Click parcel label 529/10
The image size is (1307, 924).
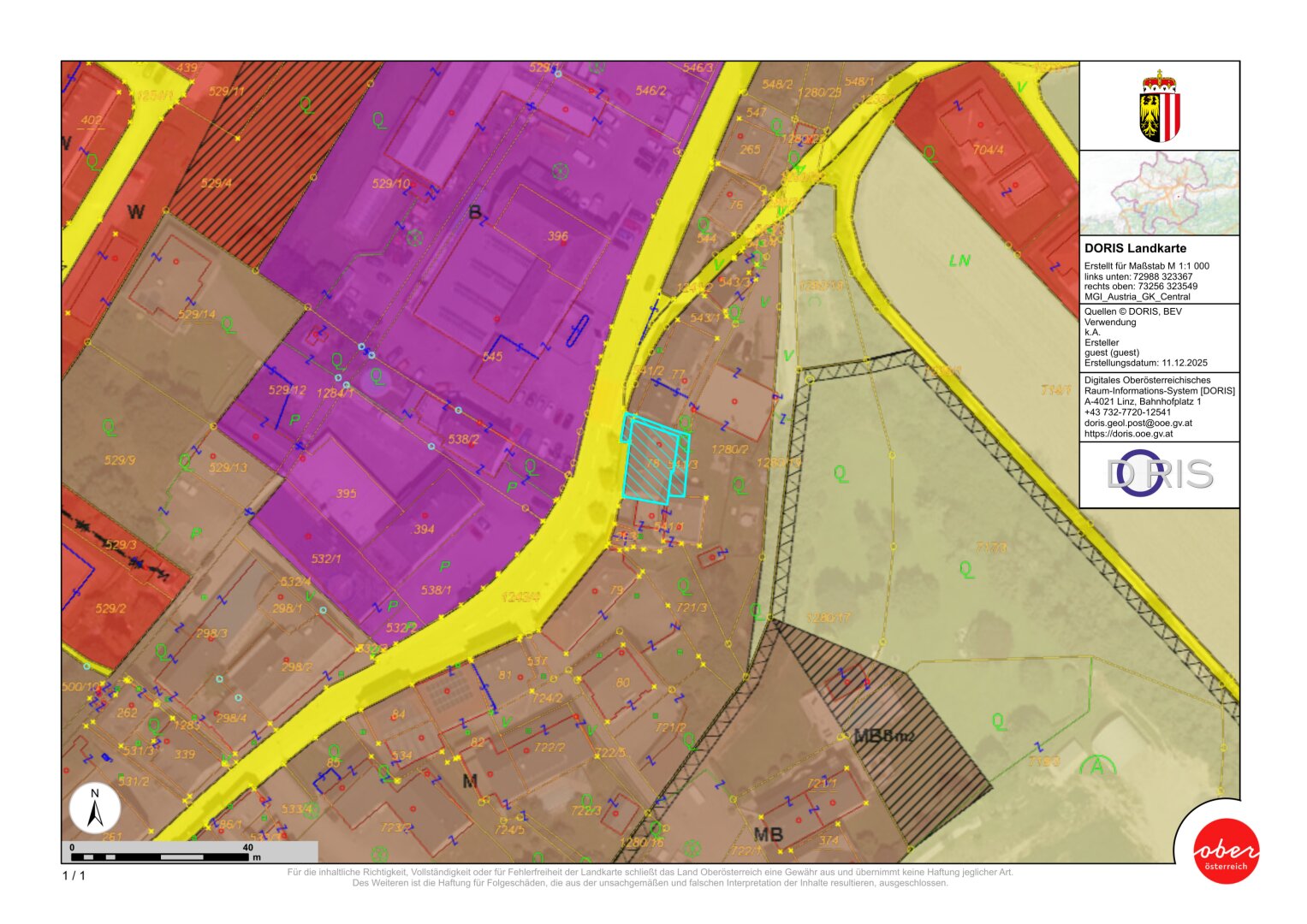tap(390, 183)
